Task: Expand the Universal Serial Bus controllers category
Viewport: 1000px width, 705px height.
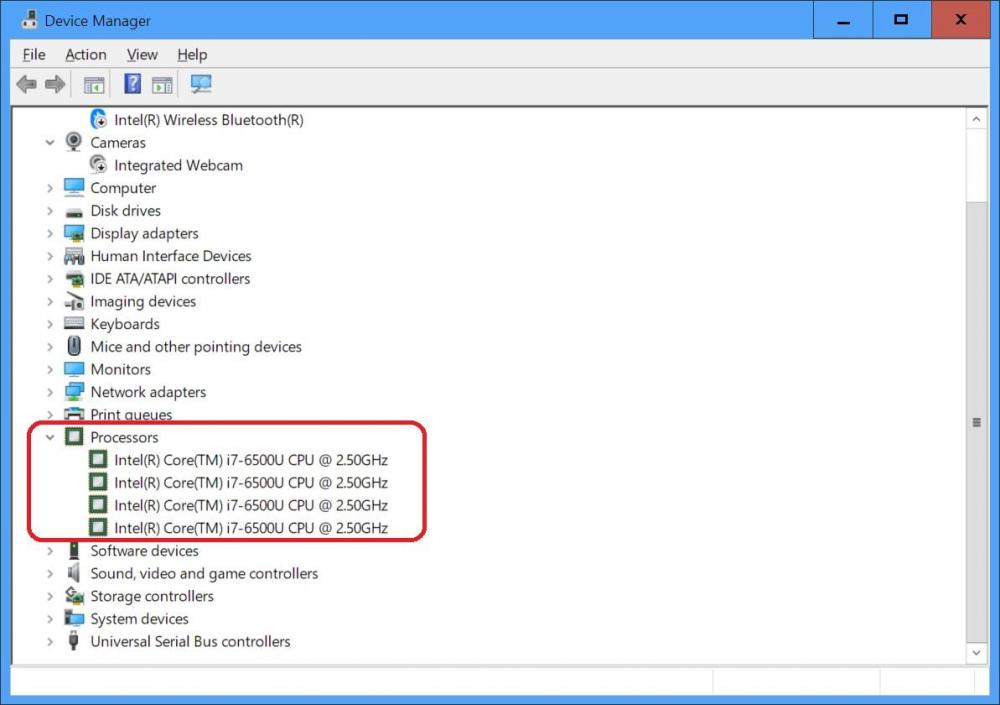Action: click(x=50, y=641)
